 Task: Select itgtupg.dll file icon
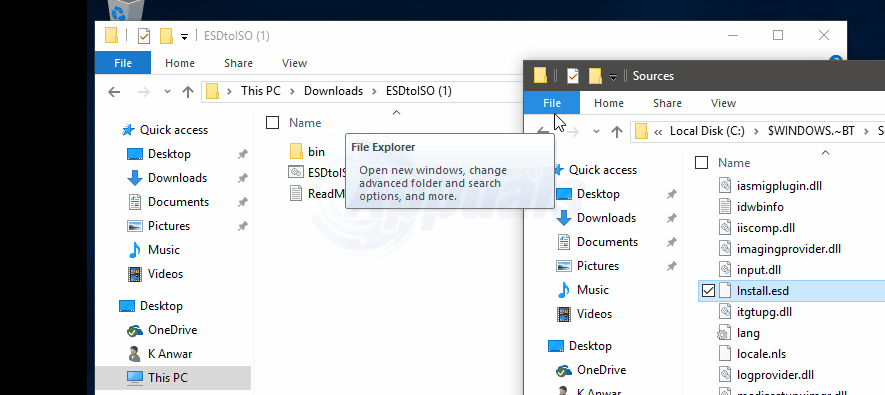(x=725, y=311)
